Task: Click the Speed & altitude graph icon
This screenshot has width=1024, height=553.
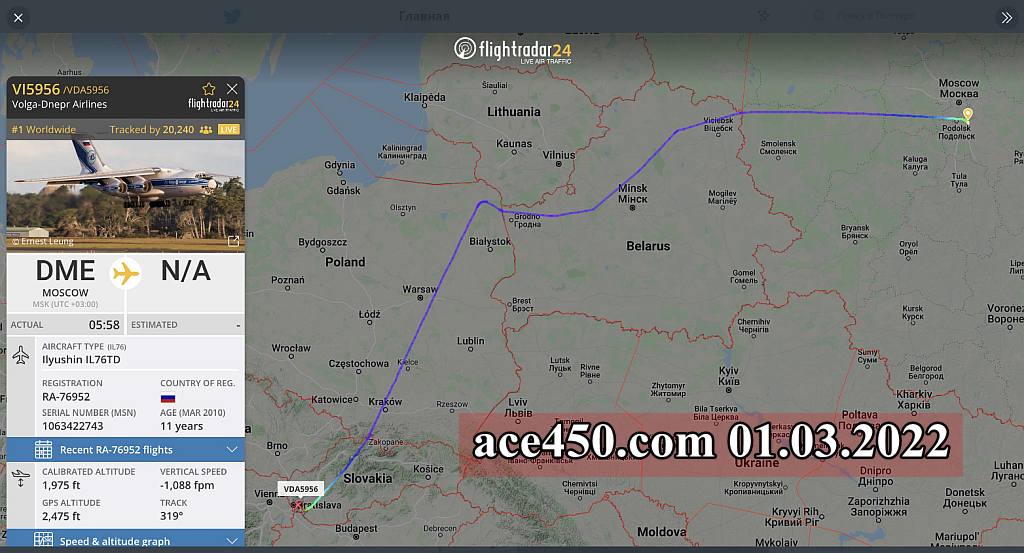Action: (43, 540)
